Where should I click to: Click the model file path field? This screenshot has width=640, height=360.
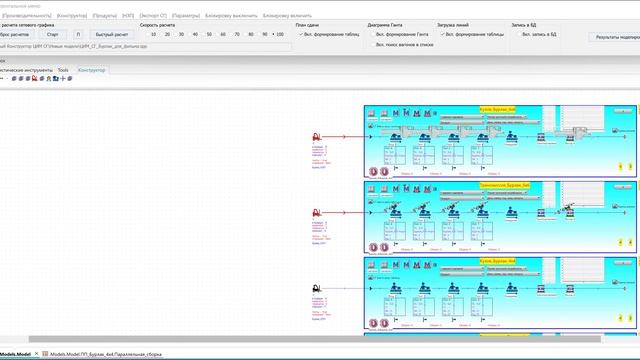pyautogui.click(x=146, y=47)
